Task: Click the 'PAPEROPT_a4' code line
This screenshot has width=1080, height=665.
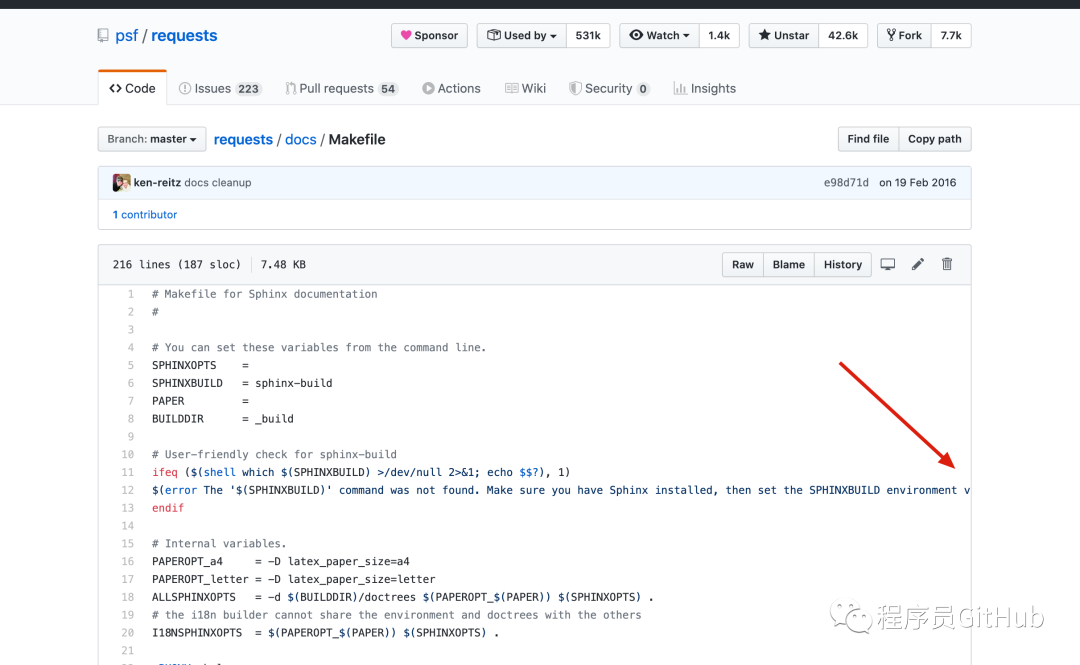Action: pos(280,562)
